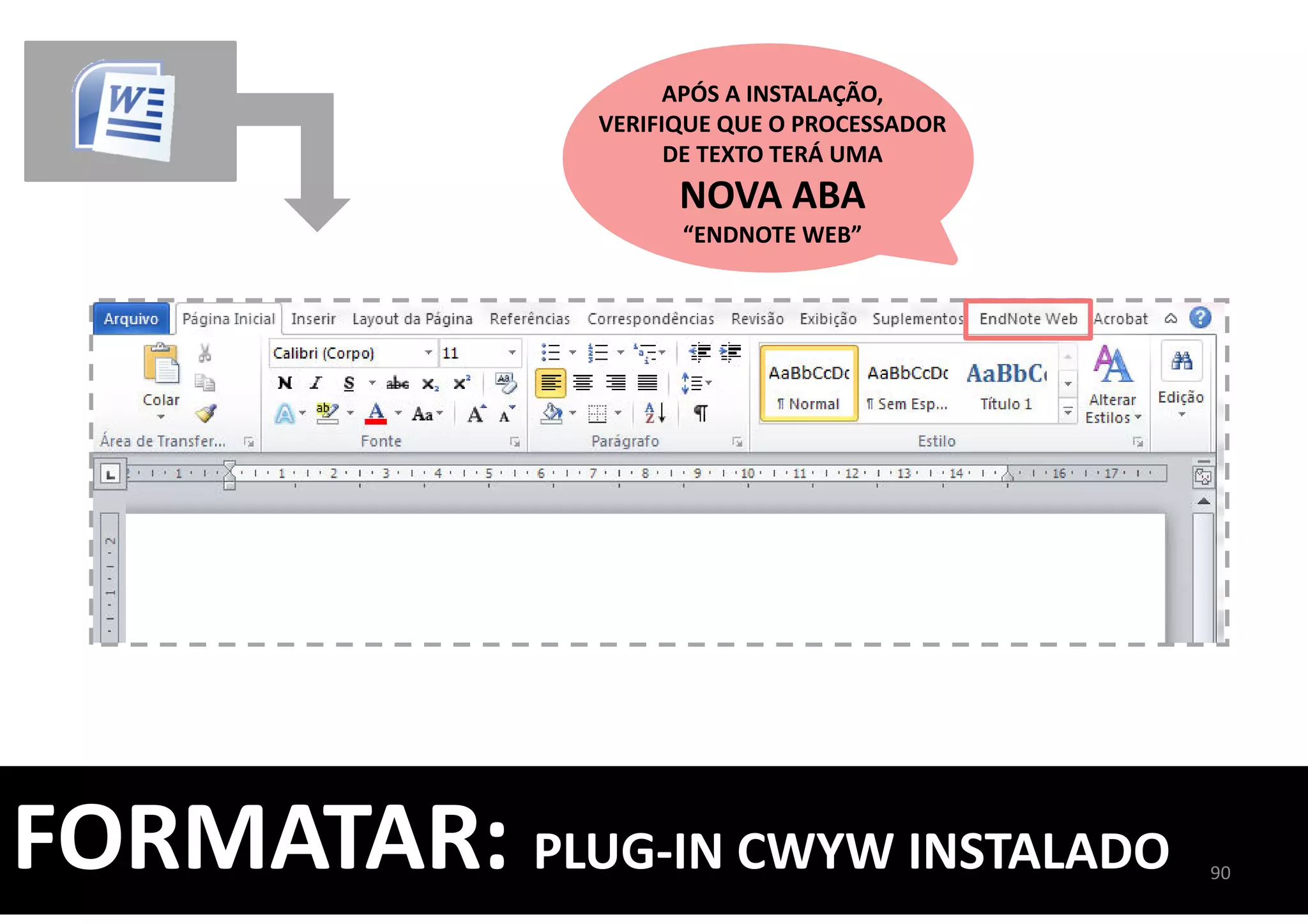Decrease paragraph indent
Image resolution: width=1308 pixels, height=924 pixels.
point(700,352)
